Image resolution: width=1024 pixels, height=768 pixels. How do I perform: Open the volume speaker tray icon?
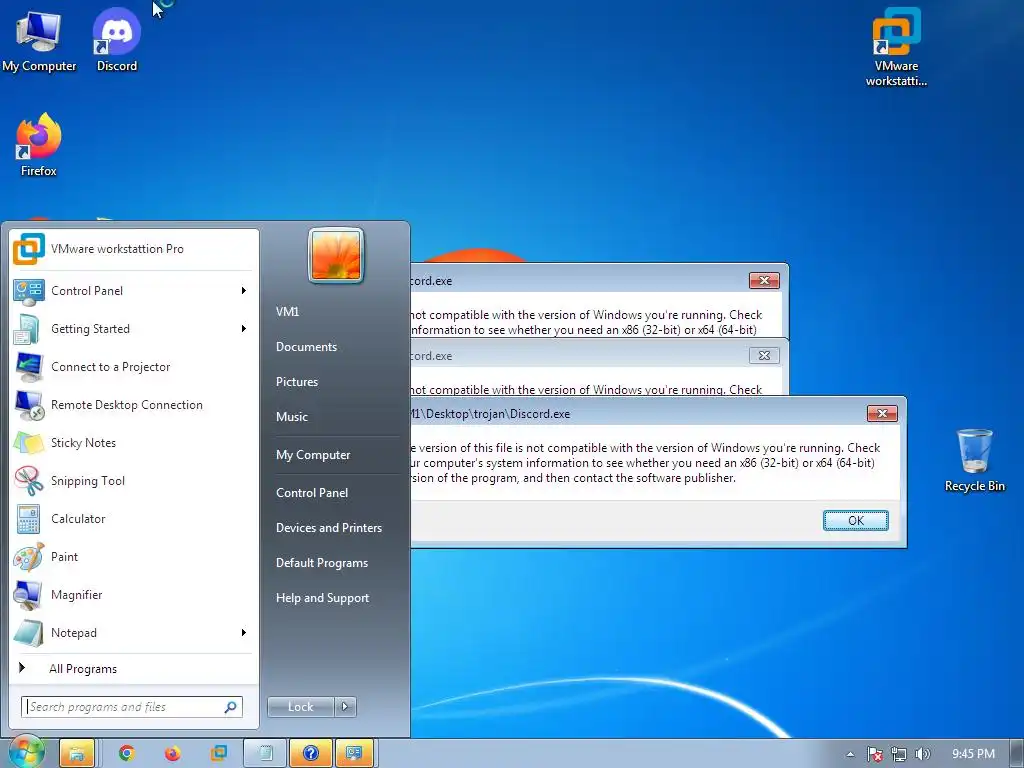(922, 754)
